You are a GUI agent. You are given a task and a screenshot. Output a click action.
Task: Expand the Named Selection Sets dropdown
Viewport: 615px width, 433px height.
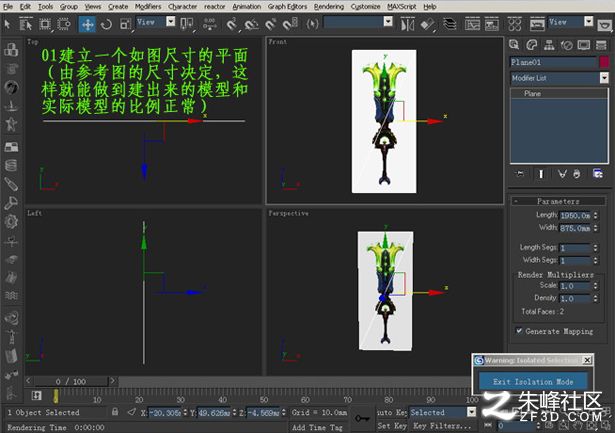point(388,22)
